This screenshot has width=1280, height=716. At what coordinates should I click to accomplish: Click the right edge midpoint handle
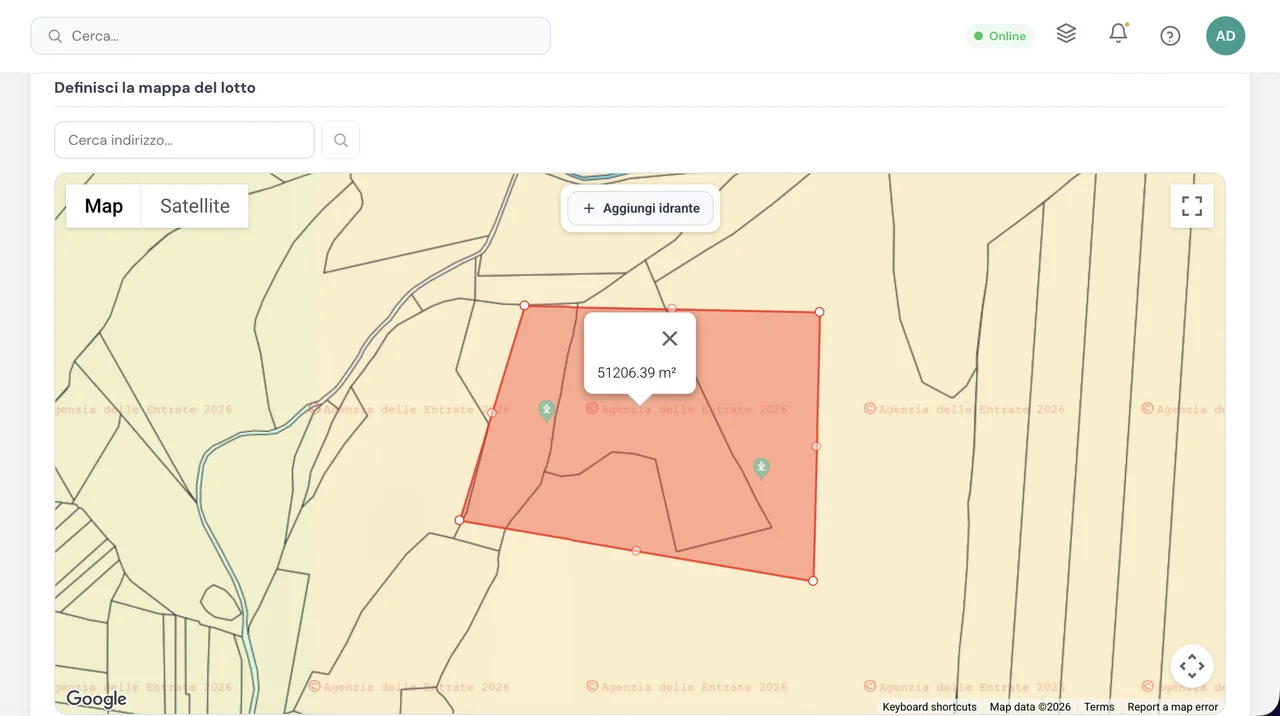coord(816,446)
